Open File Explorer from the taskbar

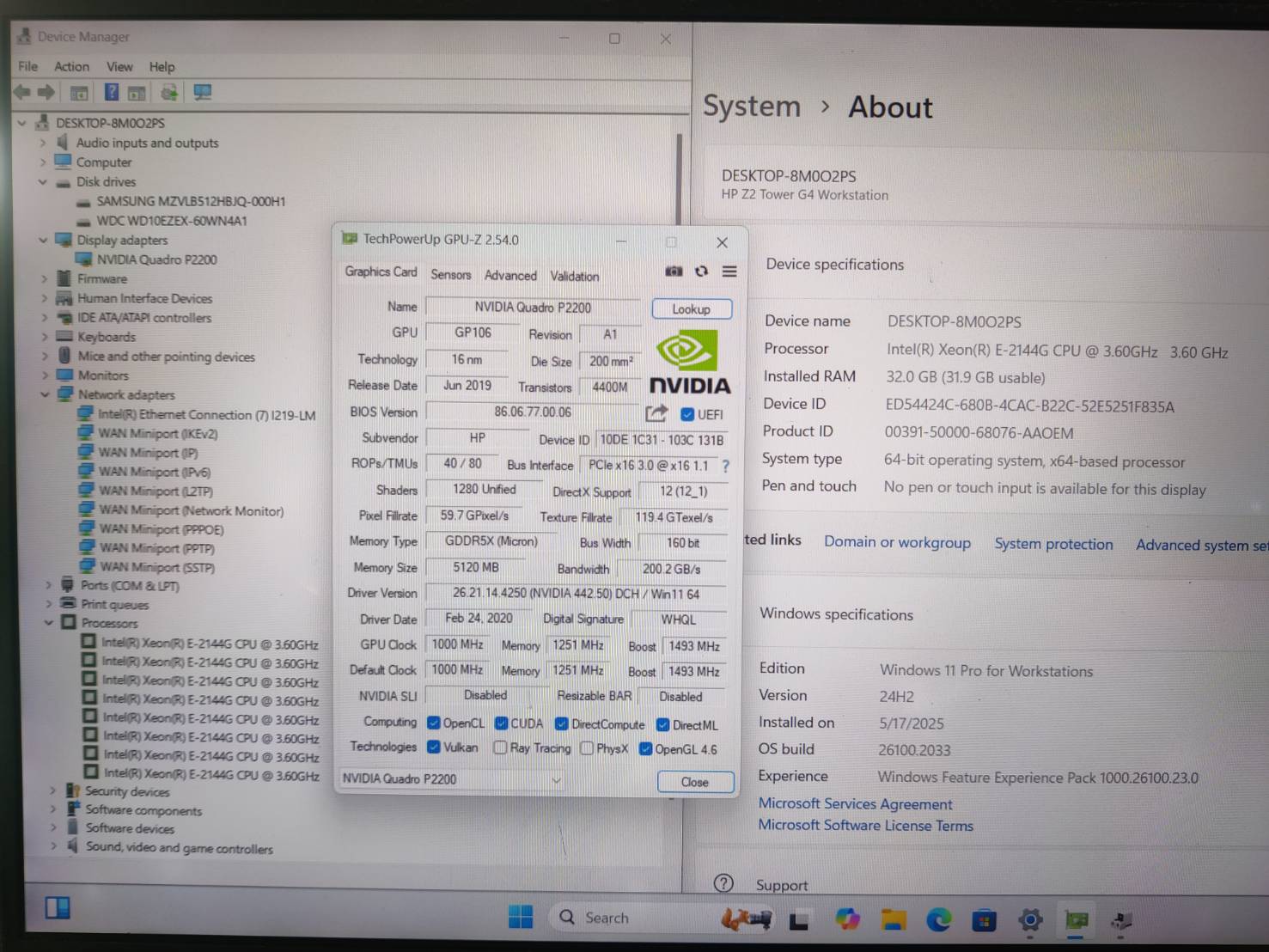pos(894,920)
